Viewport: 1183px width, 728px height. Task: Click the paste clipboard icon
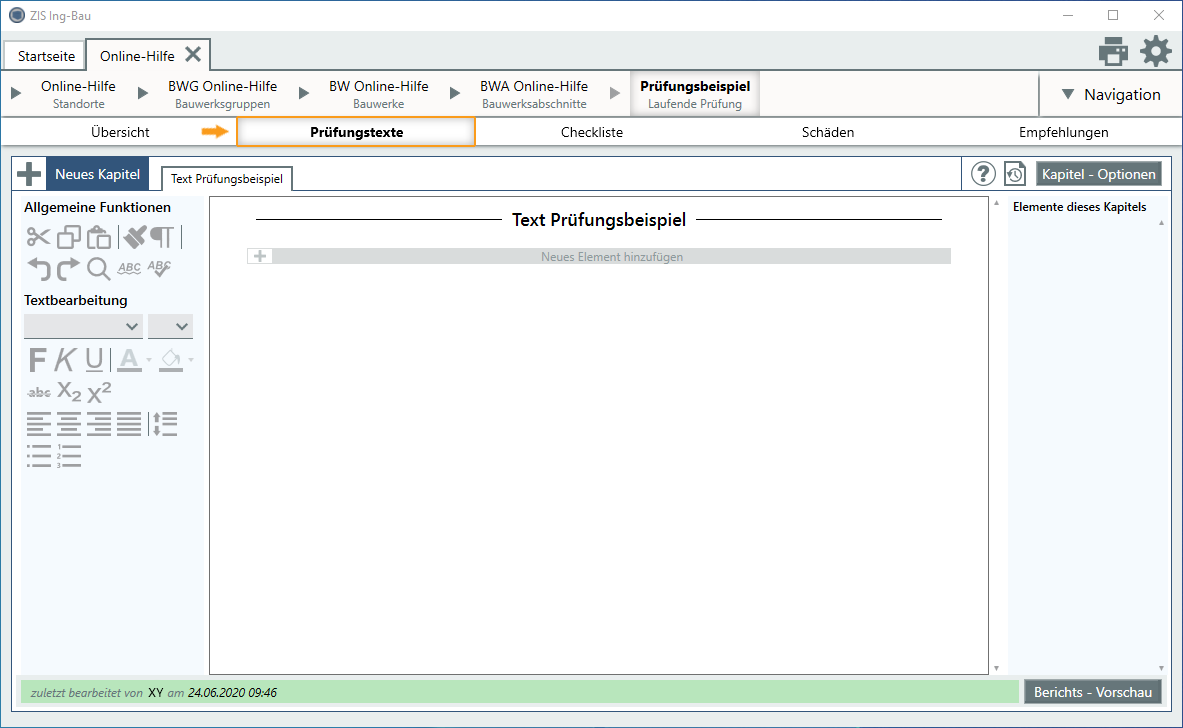point(98,237)
